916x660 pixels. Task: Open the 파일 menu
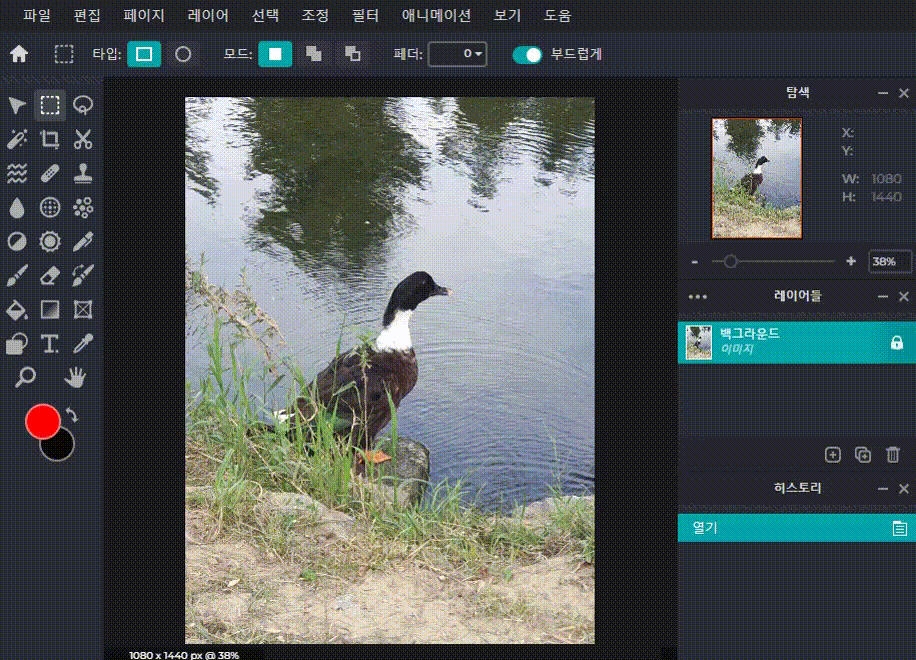coord(37,16)
